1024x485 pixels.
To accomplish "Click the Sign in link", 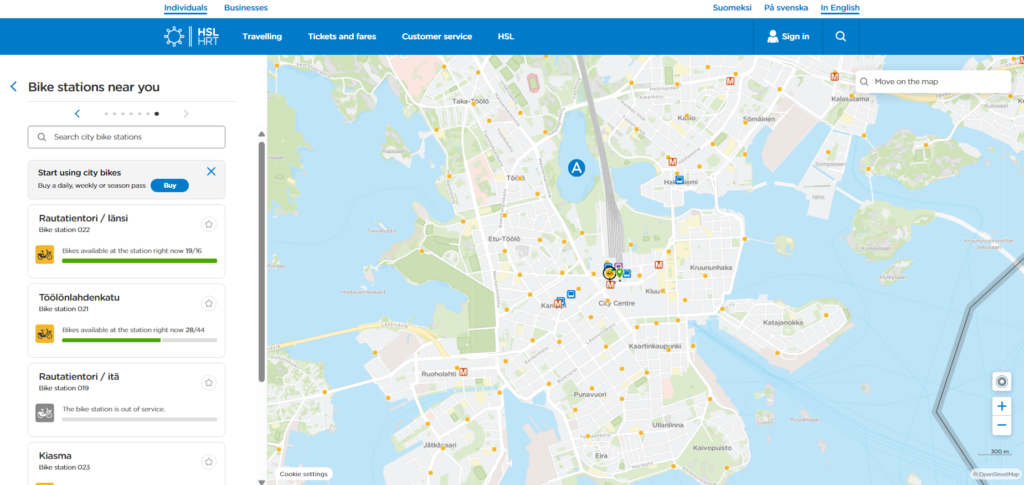I will click(x=788, y=37).
